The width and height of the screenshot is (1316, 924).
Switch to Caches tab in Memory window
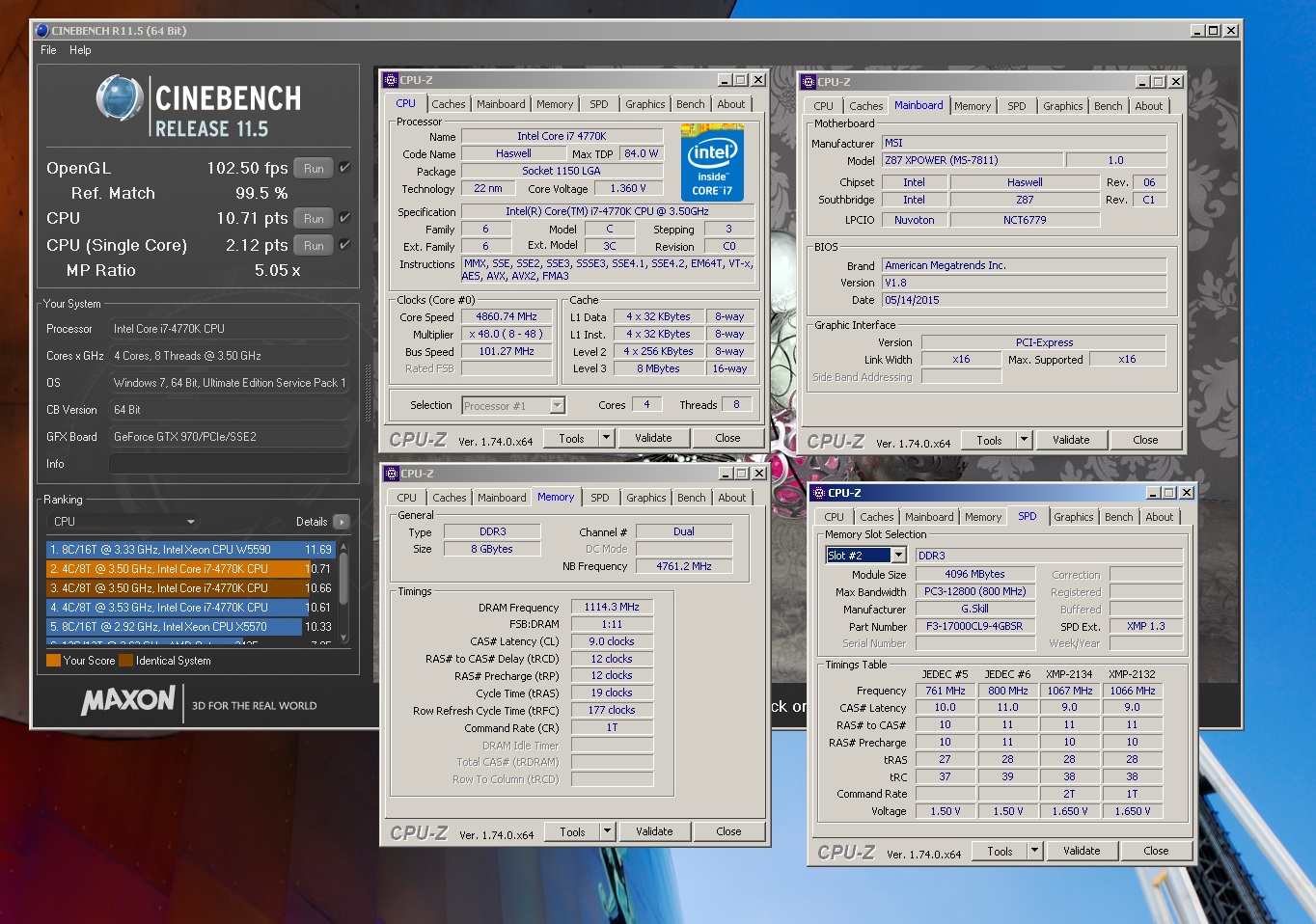[450, 498]
